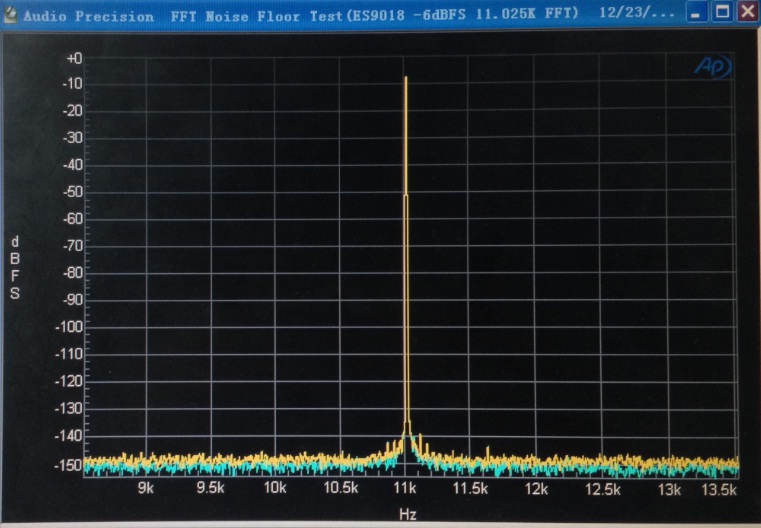Click the '9.5k' x-axis label
761x528 pixels.
210,488
